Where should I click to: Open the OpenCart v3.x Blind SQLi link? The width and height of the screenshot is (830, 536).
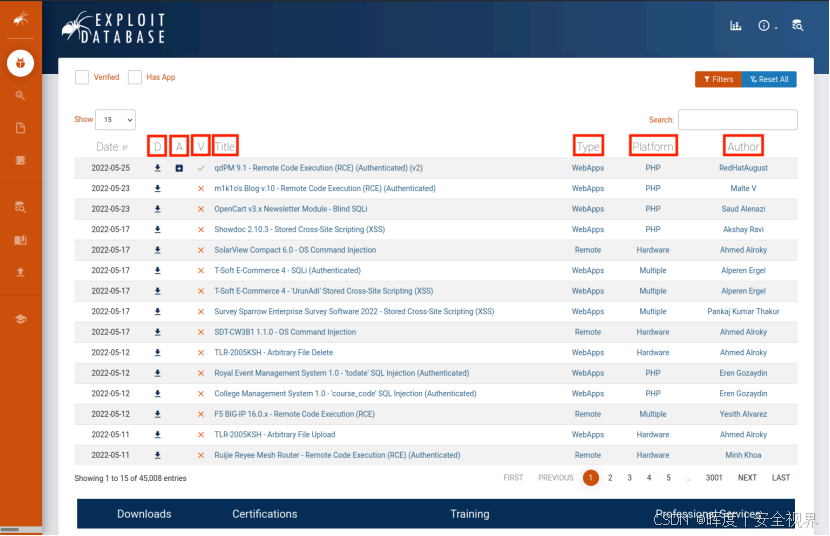291,209
